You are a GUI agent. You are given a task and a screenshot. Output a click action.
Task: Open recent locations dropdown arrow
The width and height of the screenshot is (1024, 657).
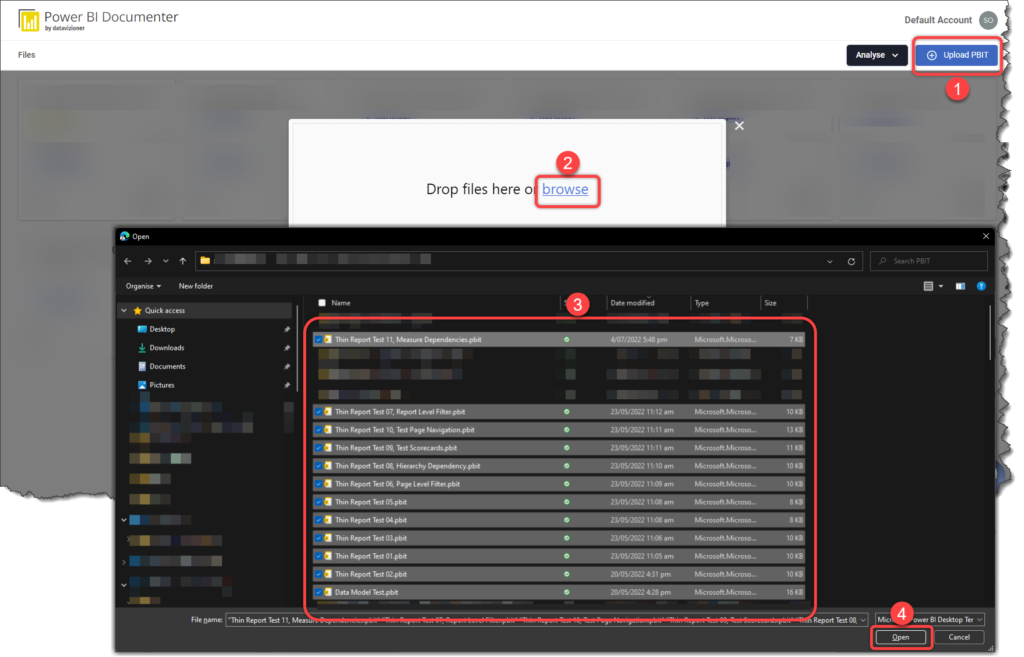coord(166,261)
